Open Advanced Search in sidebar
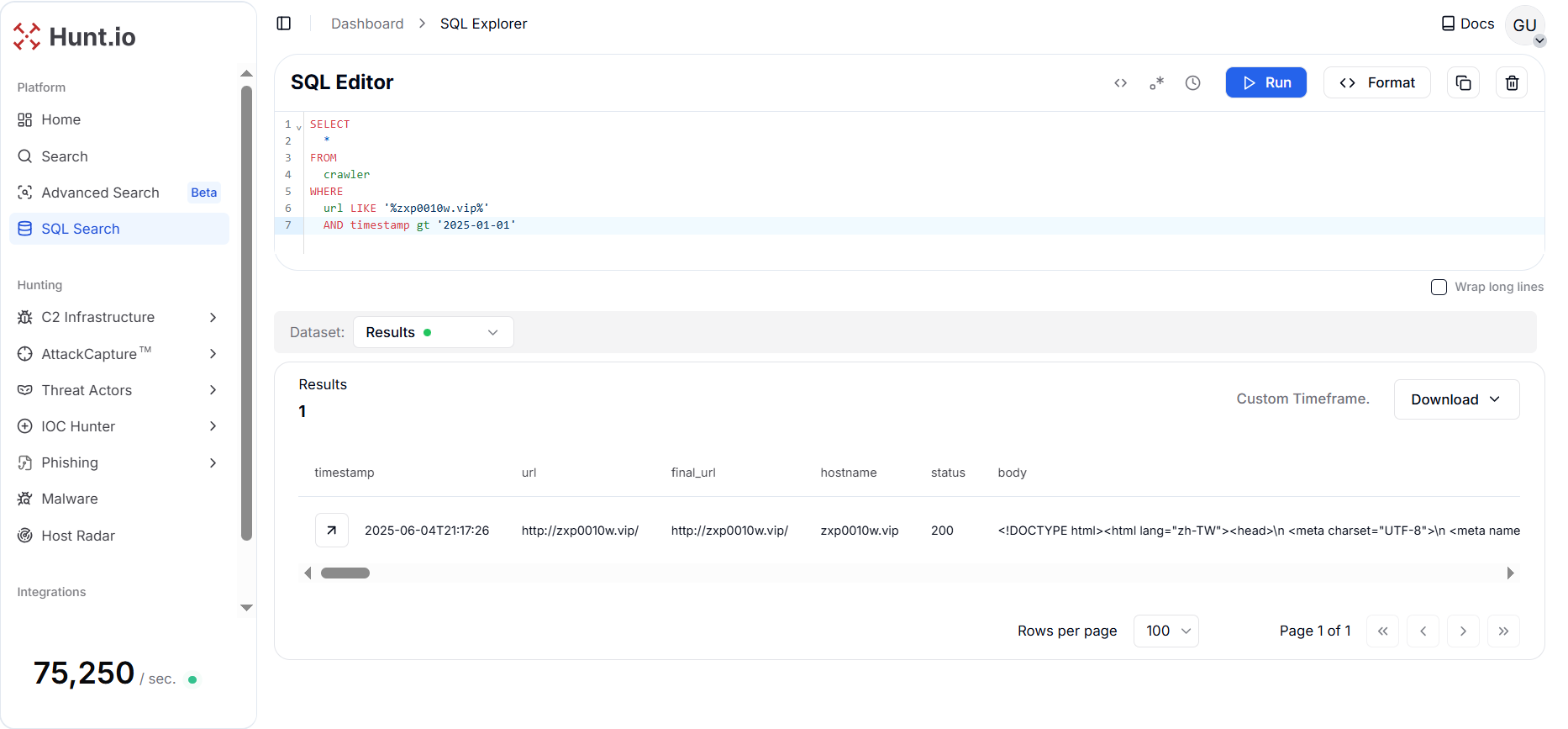Image resolution: width=1568 pixels, height=729 pixels. pyautogui.click(x=100, y=193)
